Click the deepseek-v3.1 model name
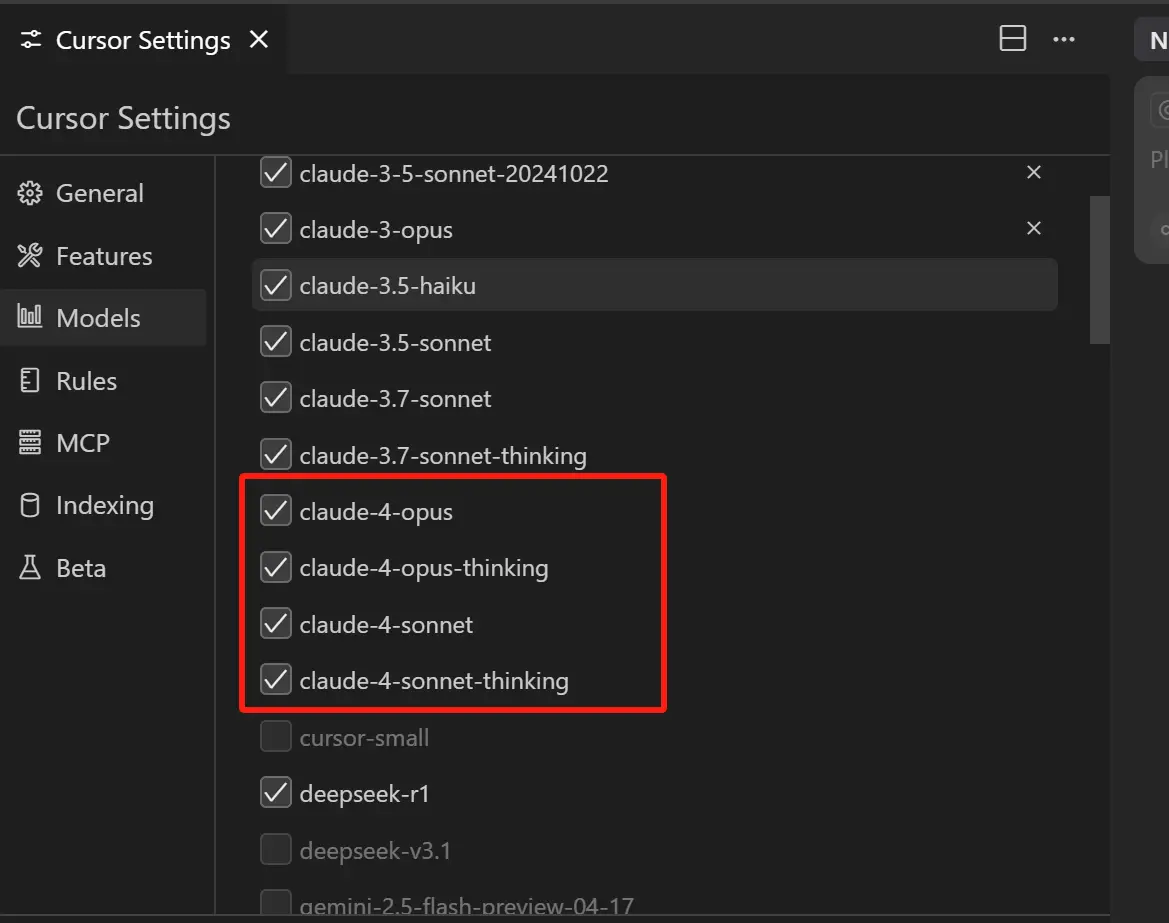 (x=375, y=851)
